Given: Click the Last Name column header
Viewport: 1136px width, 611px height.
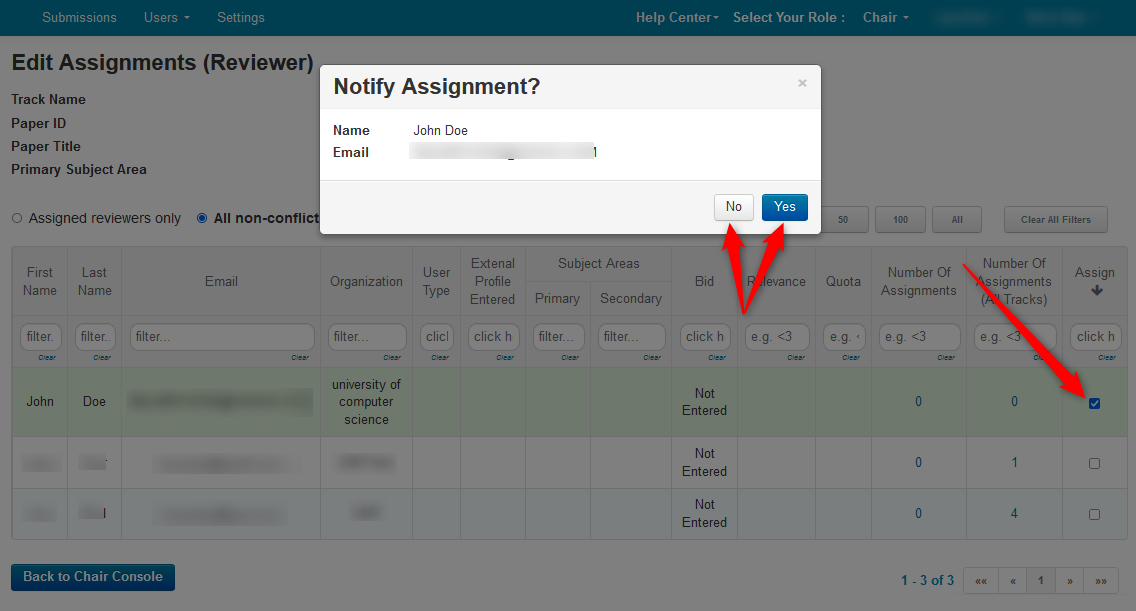Looking at the screenshot, I should [x=95, y=281].
